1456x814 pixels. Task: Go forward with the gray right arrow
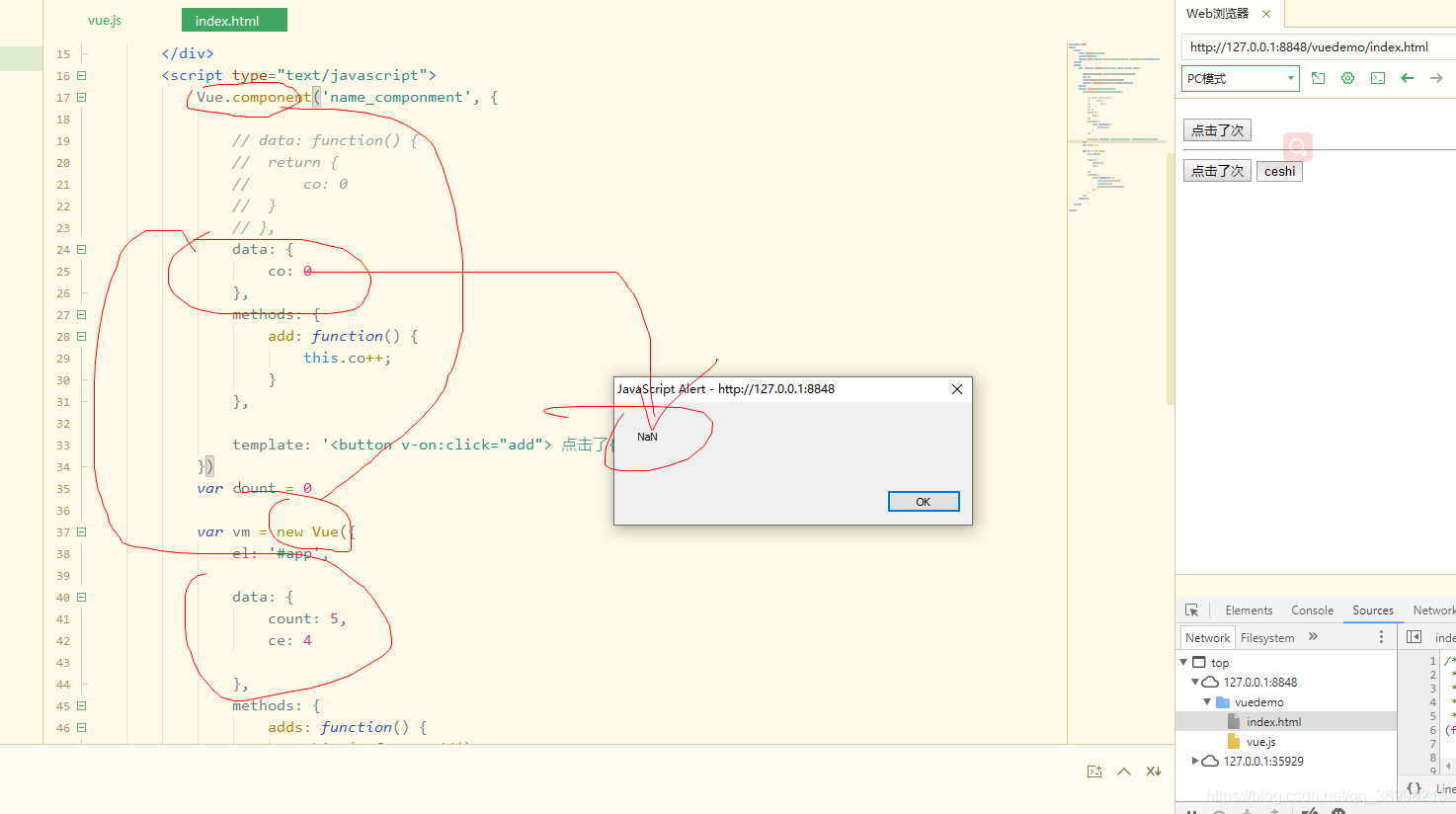tap(1436, 78)
